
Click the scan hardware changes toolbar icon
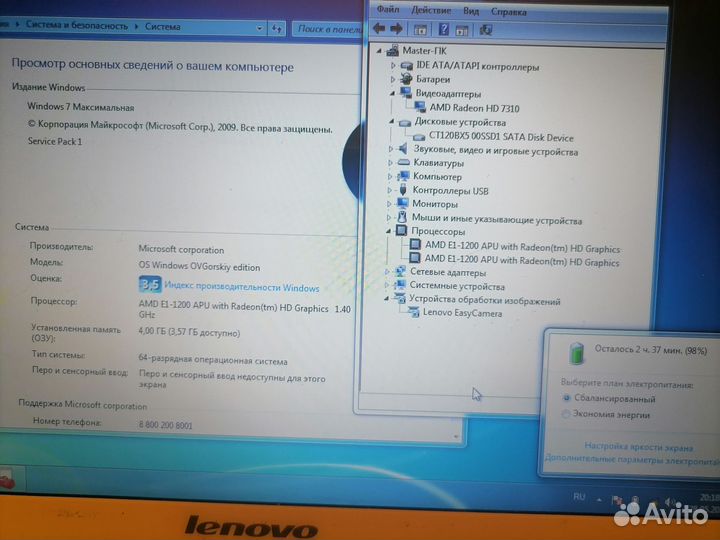(x=485, y=30)
